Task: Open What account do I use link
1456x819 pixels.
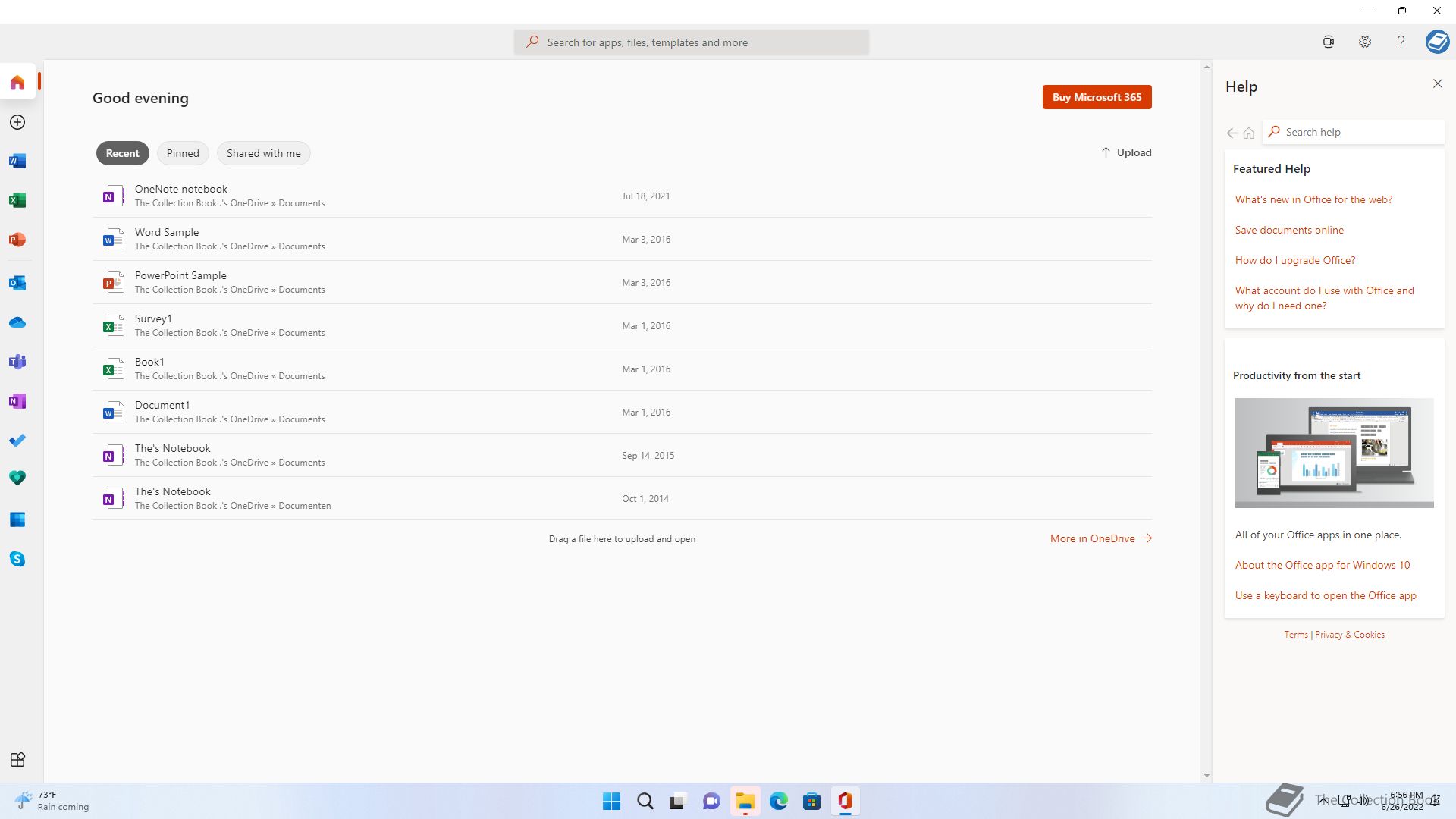Action: click(x=1324, y=298)
